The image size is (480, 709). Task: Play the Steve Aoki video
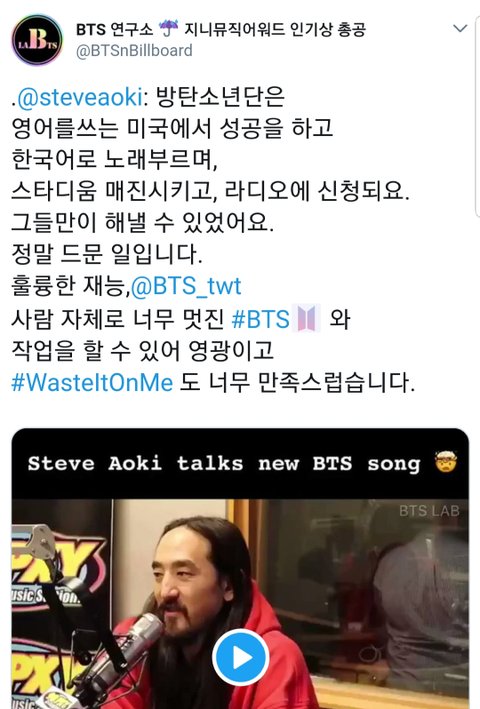(241, 657)
